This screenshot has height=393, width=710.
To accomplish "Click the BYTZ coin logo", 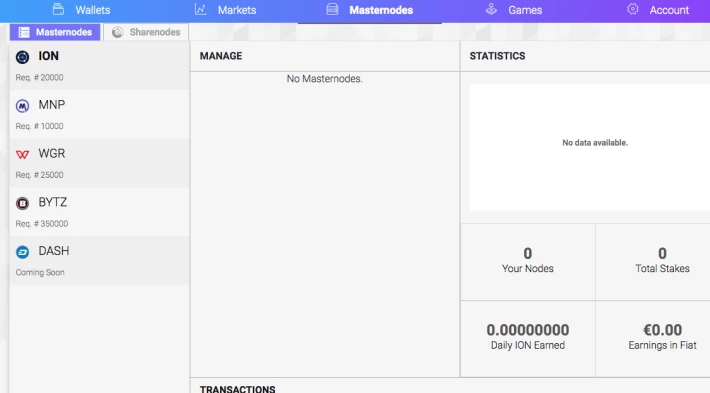I will point(22,203).
